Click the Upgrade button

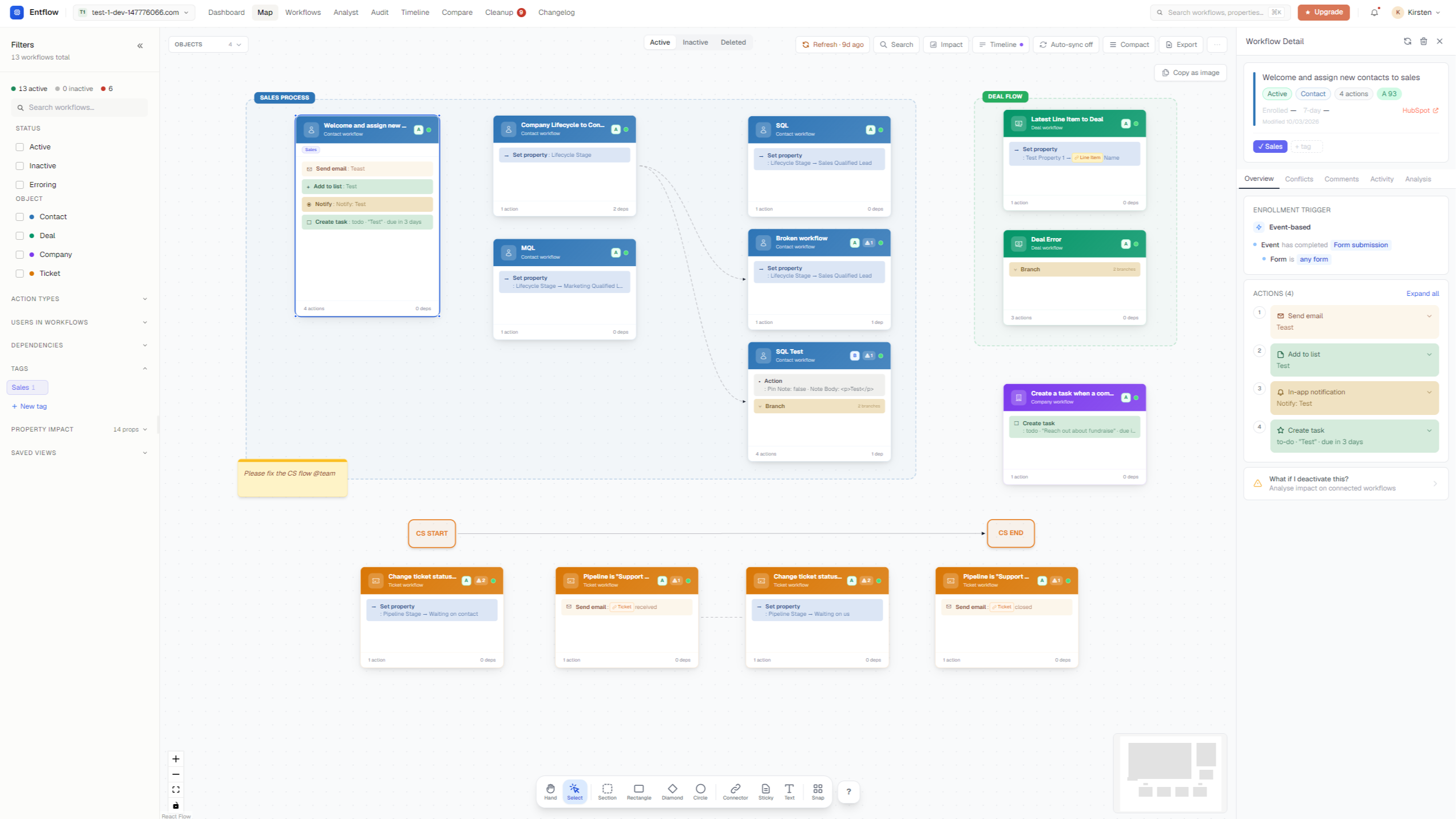(1323, 12)
